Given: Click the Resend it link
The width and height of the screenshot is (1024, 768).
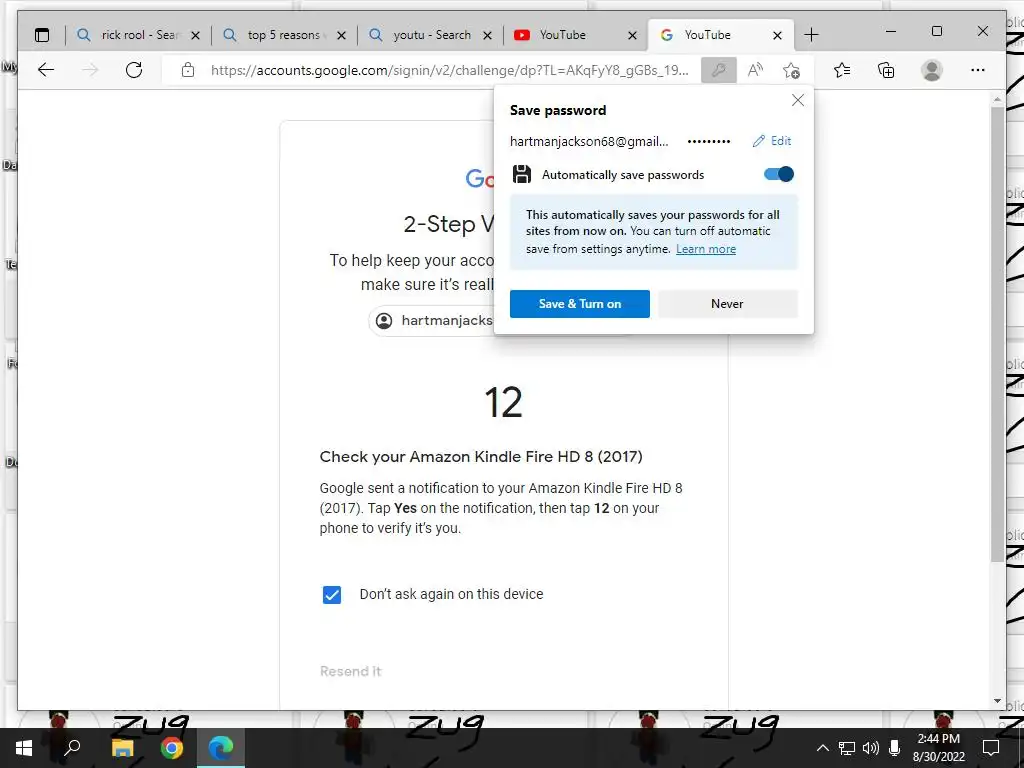Looking at the screenshot, I should point(351,671).
